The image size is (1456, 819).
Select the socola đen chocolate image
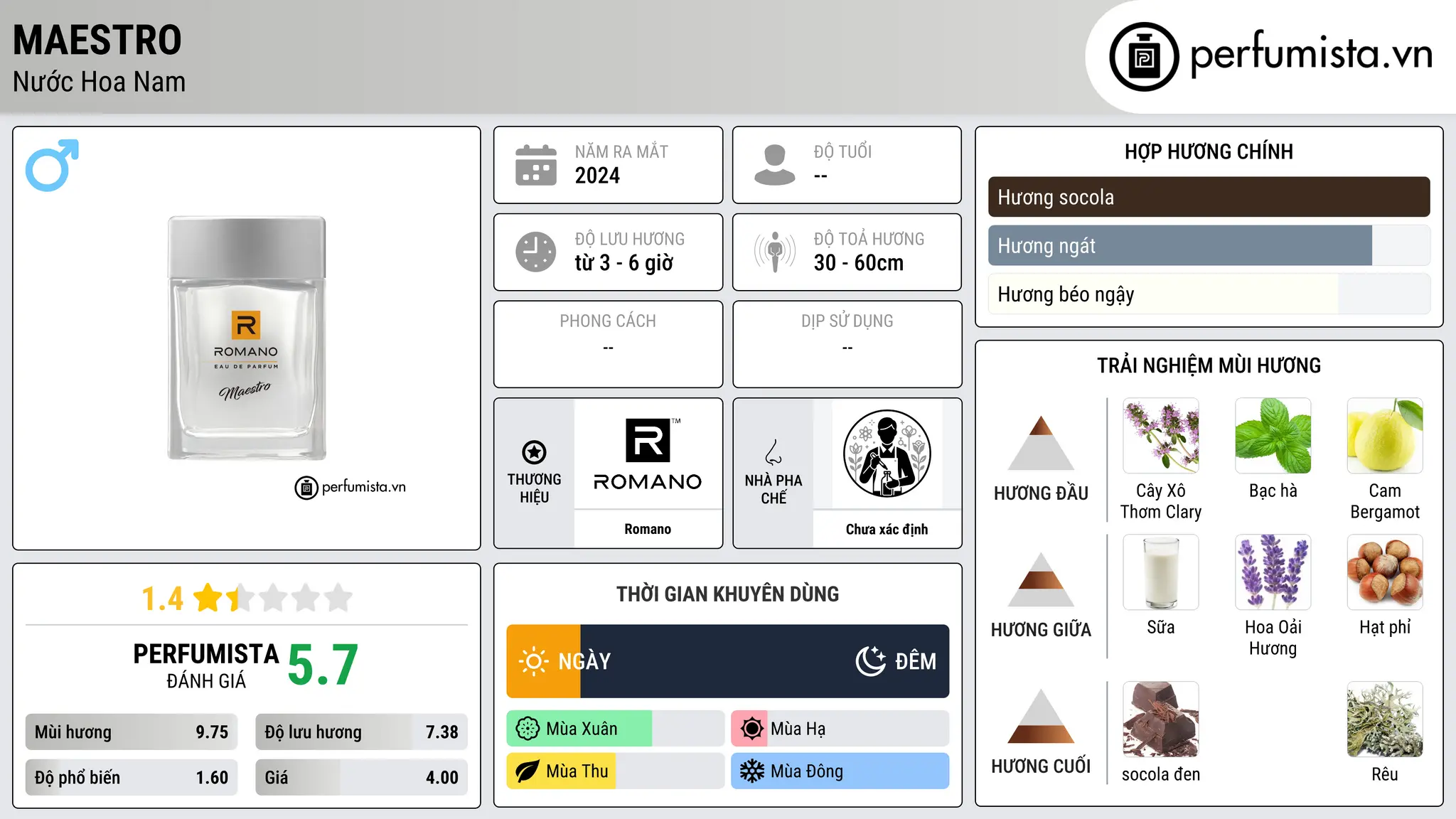click(1161, 719)
